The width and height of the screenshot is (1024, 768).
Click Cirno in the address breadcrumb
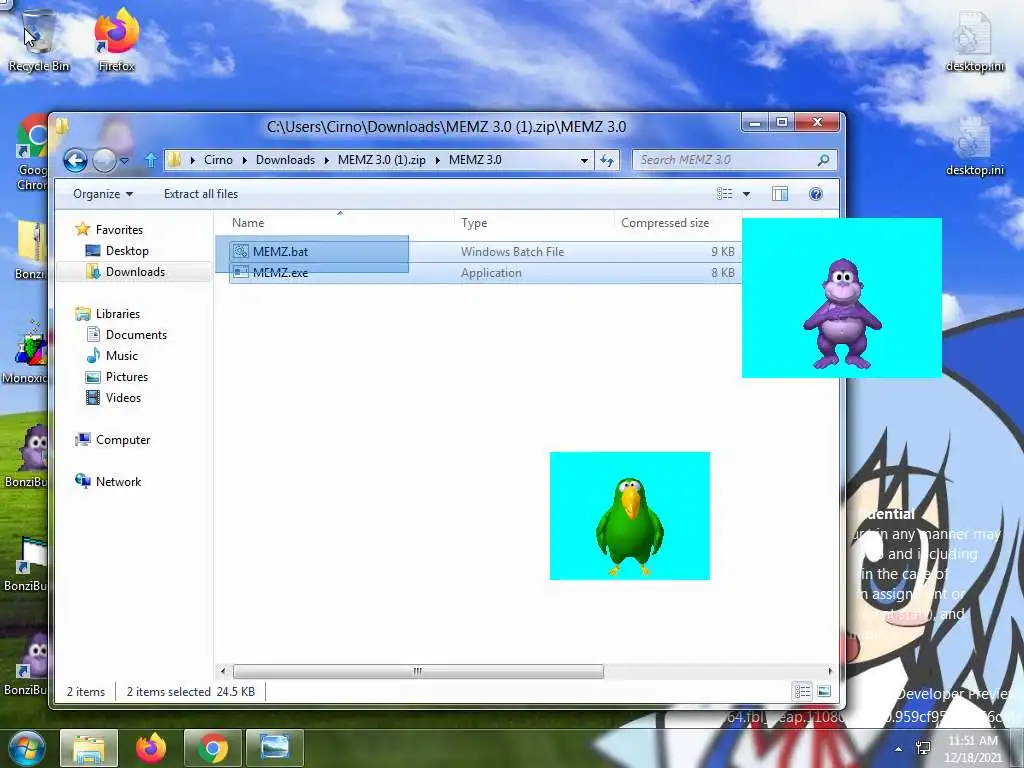coord(218,160)
